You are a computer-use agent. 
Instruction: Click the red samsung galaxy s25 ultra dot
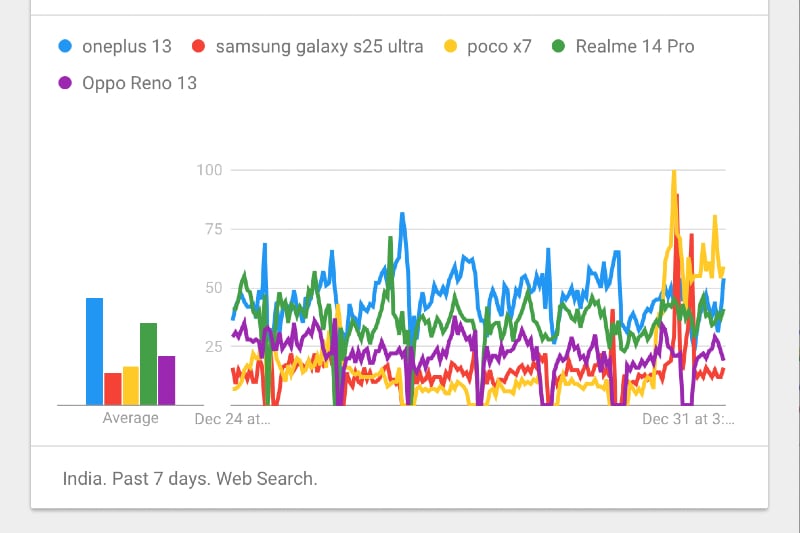click(198, 46)
